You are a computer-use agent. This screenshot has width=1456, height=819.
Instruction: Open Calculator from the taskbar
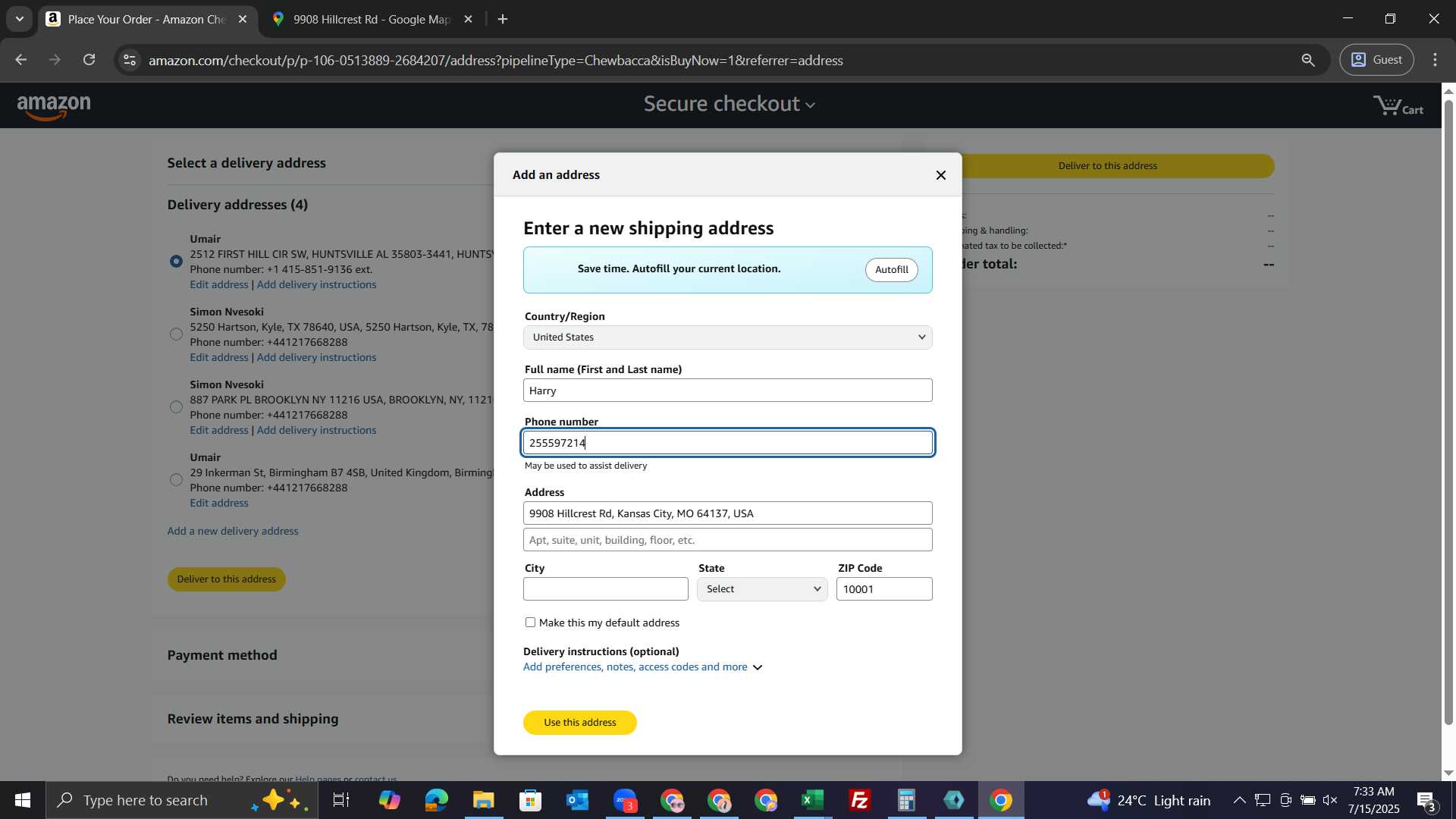(x=907, y=801)
